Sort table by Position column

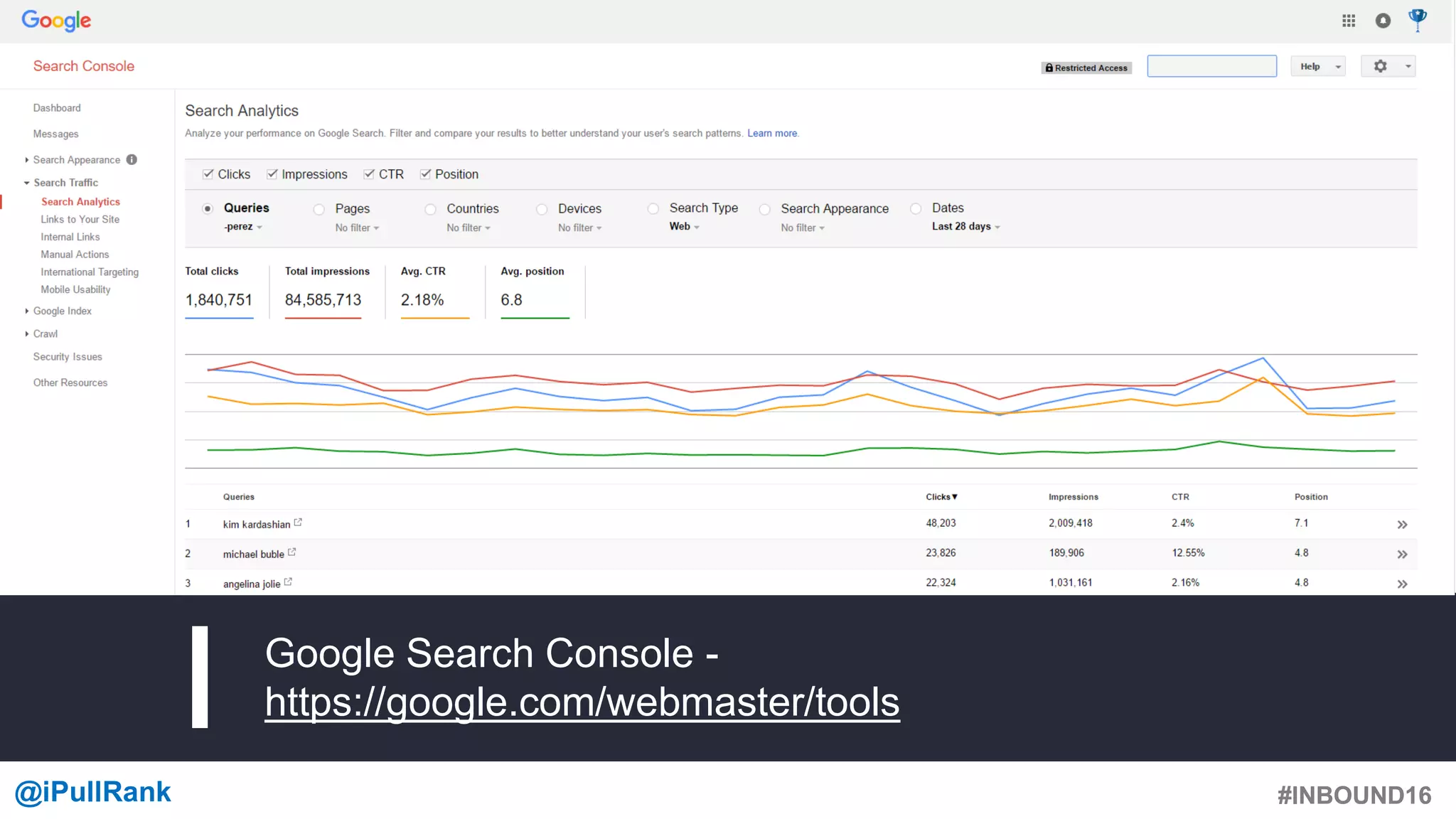tap(1311, 497)
